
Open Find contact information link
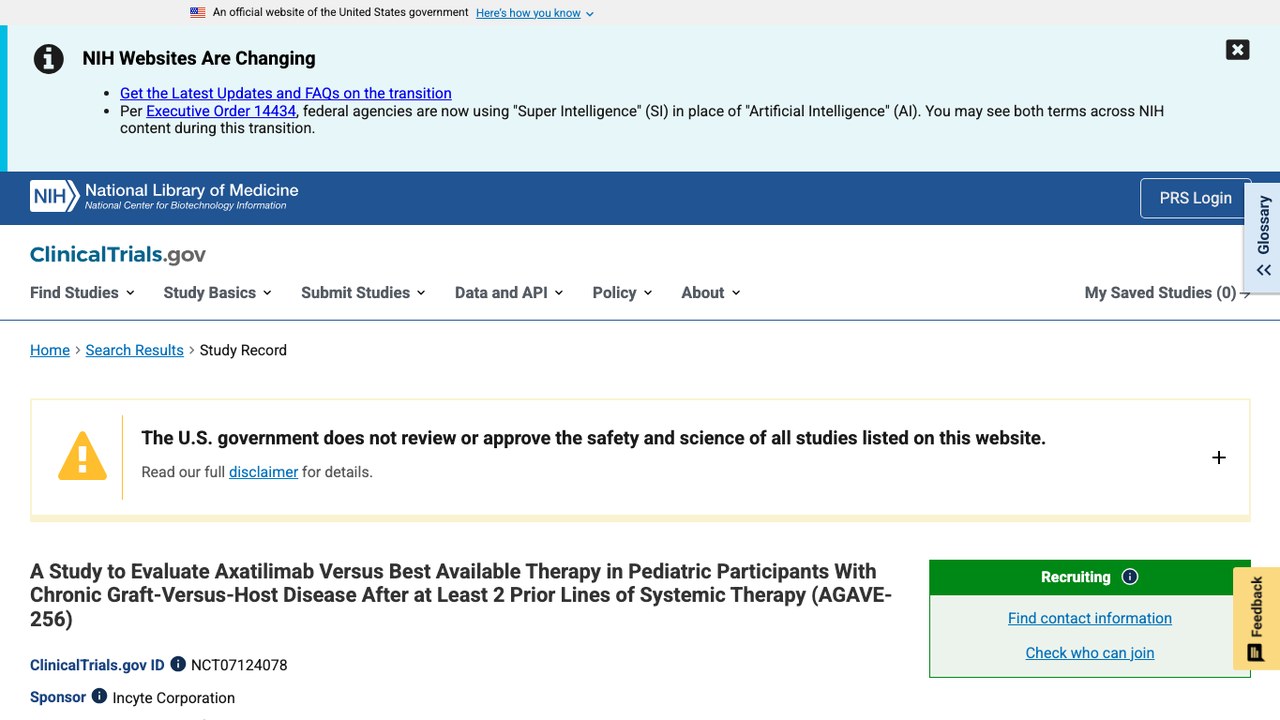tap(1089, 618)
